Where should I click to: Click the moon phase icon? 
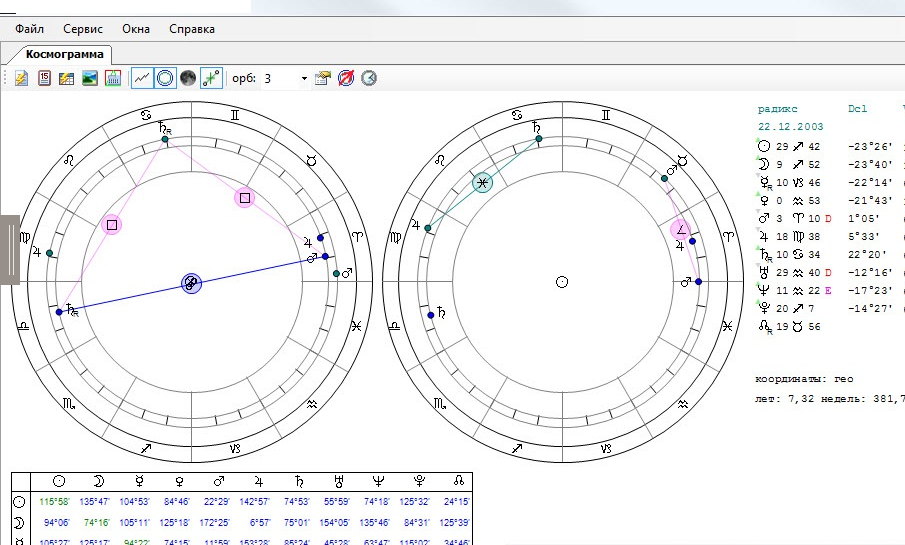click(x=188, y=78)
